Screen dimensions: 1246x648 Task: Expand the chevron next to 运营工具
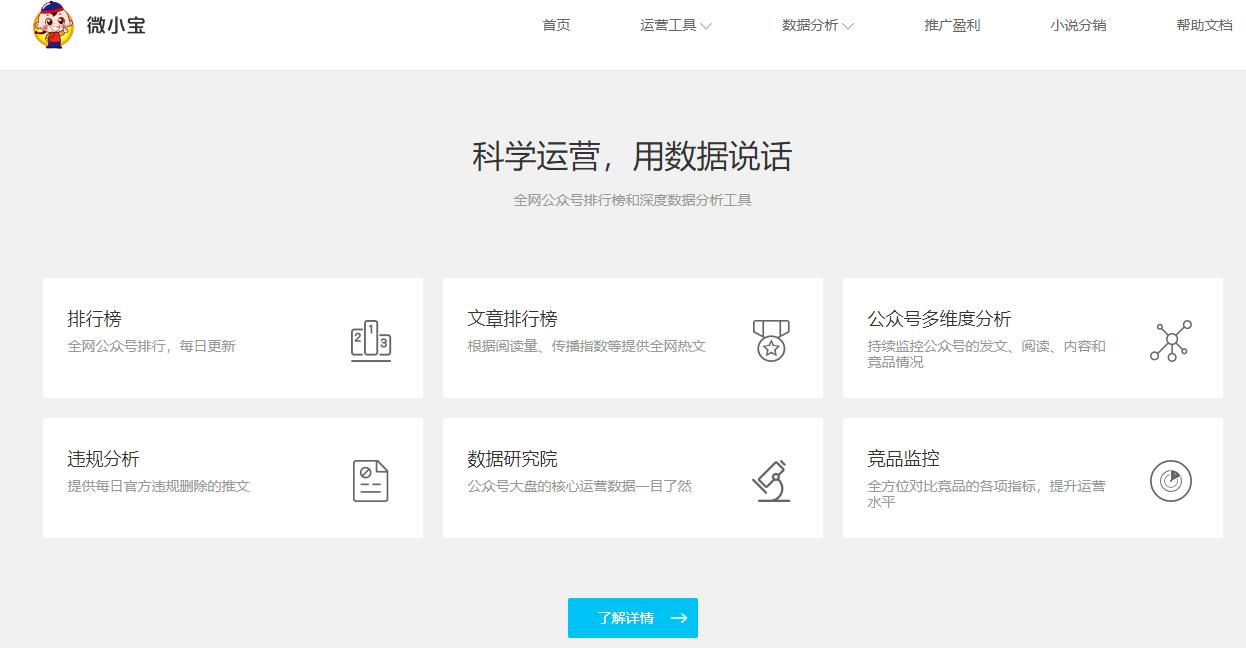pyautogui.click(x=707, y=26)
